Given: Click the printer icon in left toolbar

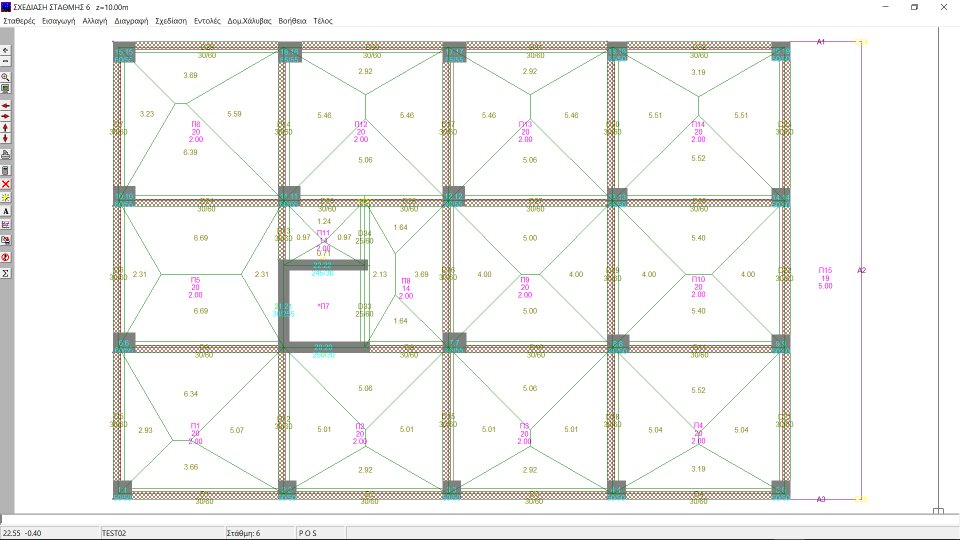Looking at the screenshot, I should 6,155.
